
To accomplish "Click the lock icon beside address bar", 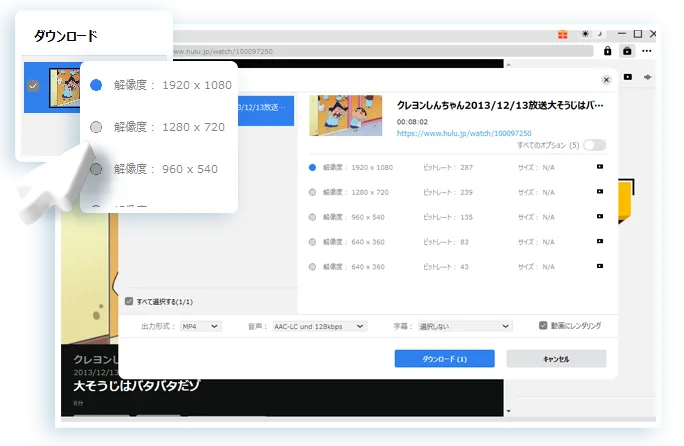I will click(607, 51).
